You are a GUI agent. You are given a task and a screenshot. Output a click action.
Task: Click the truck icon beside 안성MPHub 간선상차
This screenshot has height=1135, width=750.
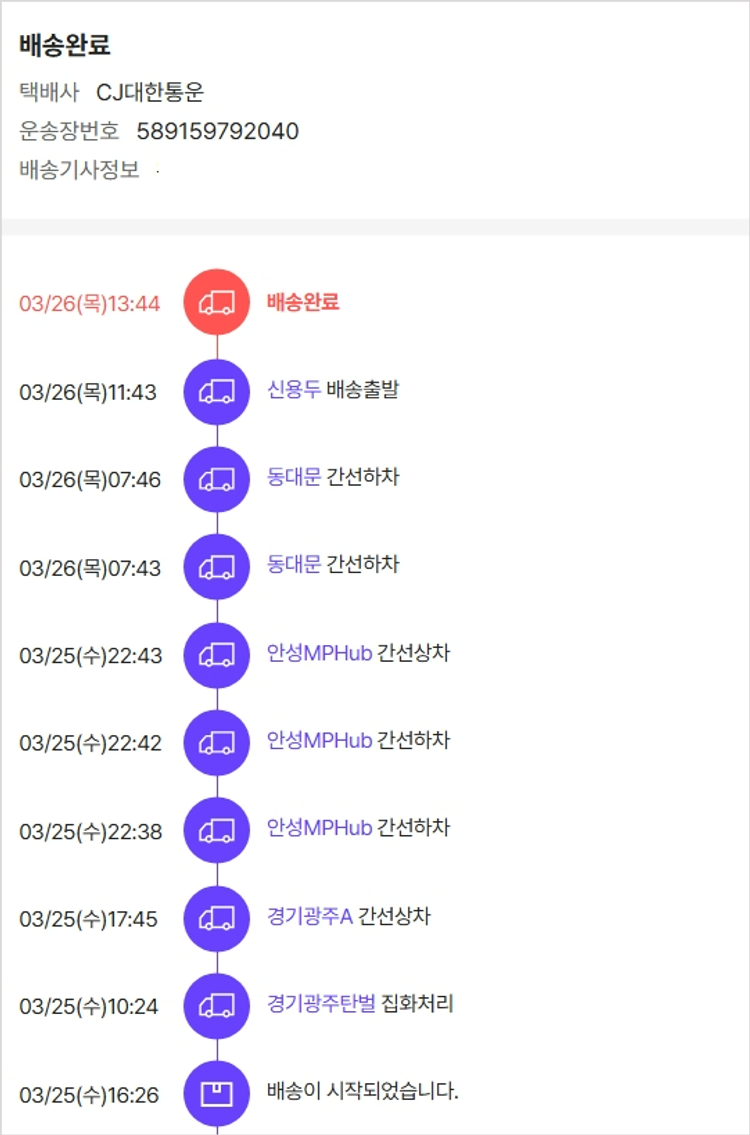pyautogui.click(x=216, y=655)
